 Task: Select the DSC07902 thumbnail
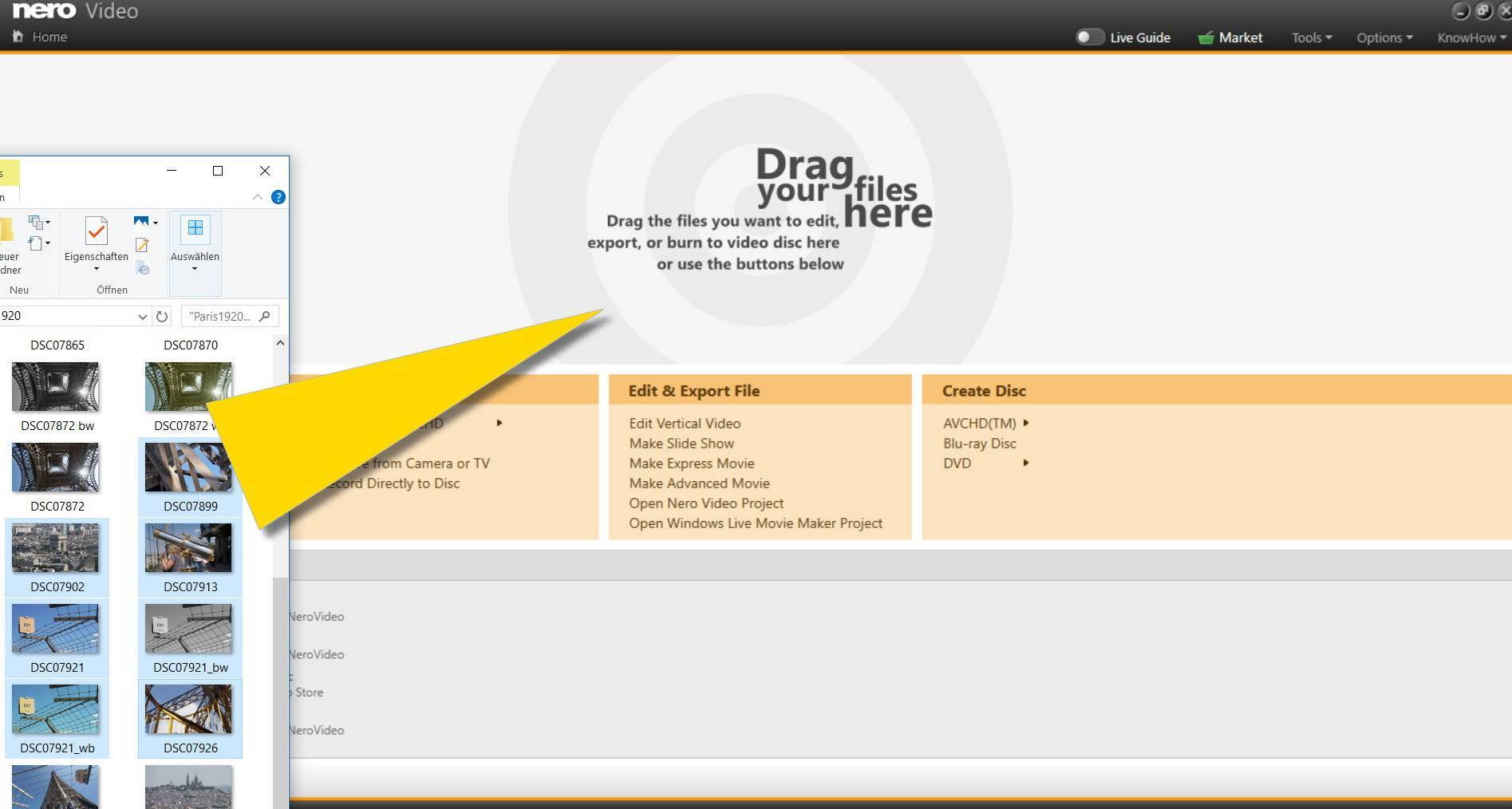(x=56, y=548)
